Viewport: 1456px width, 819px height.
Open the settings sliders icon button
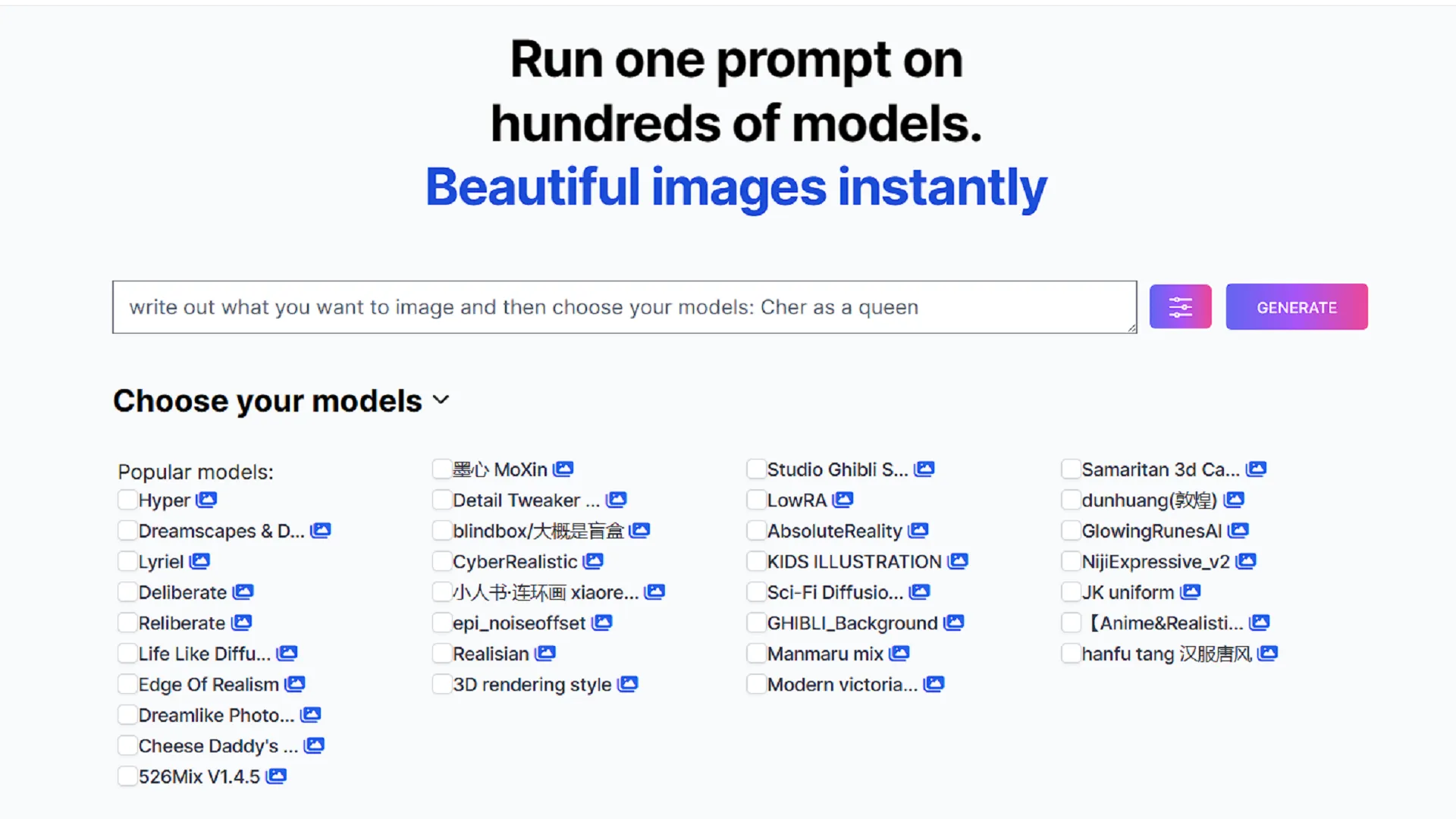pos(1180,307)
